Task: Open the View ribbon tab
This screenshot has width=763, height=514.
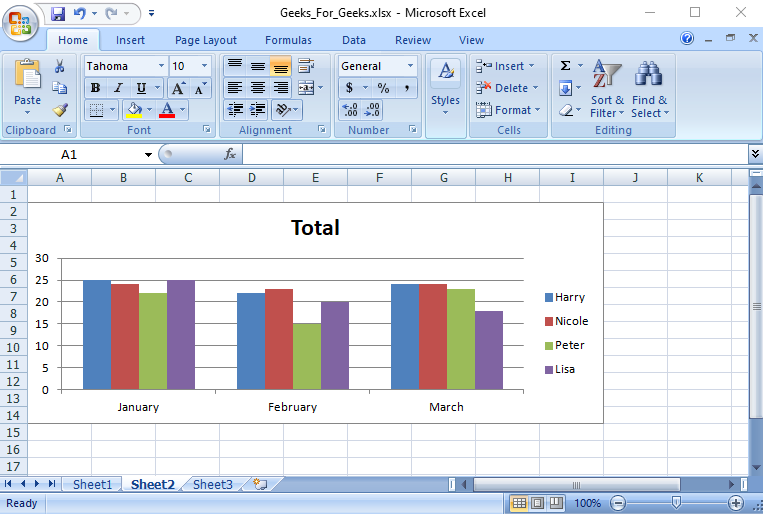Action: [x=471, y=40]
